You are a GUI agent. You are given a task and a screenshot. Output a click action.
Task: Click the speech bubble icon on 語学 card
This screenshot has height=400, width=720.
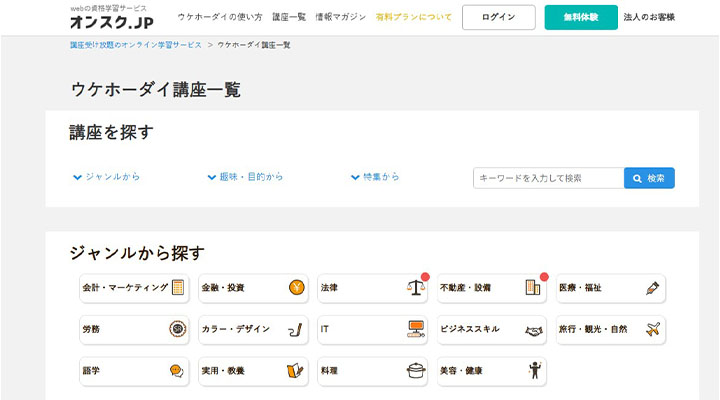click(177, 371)
